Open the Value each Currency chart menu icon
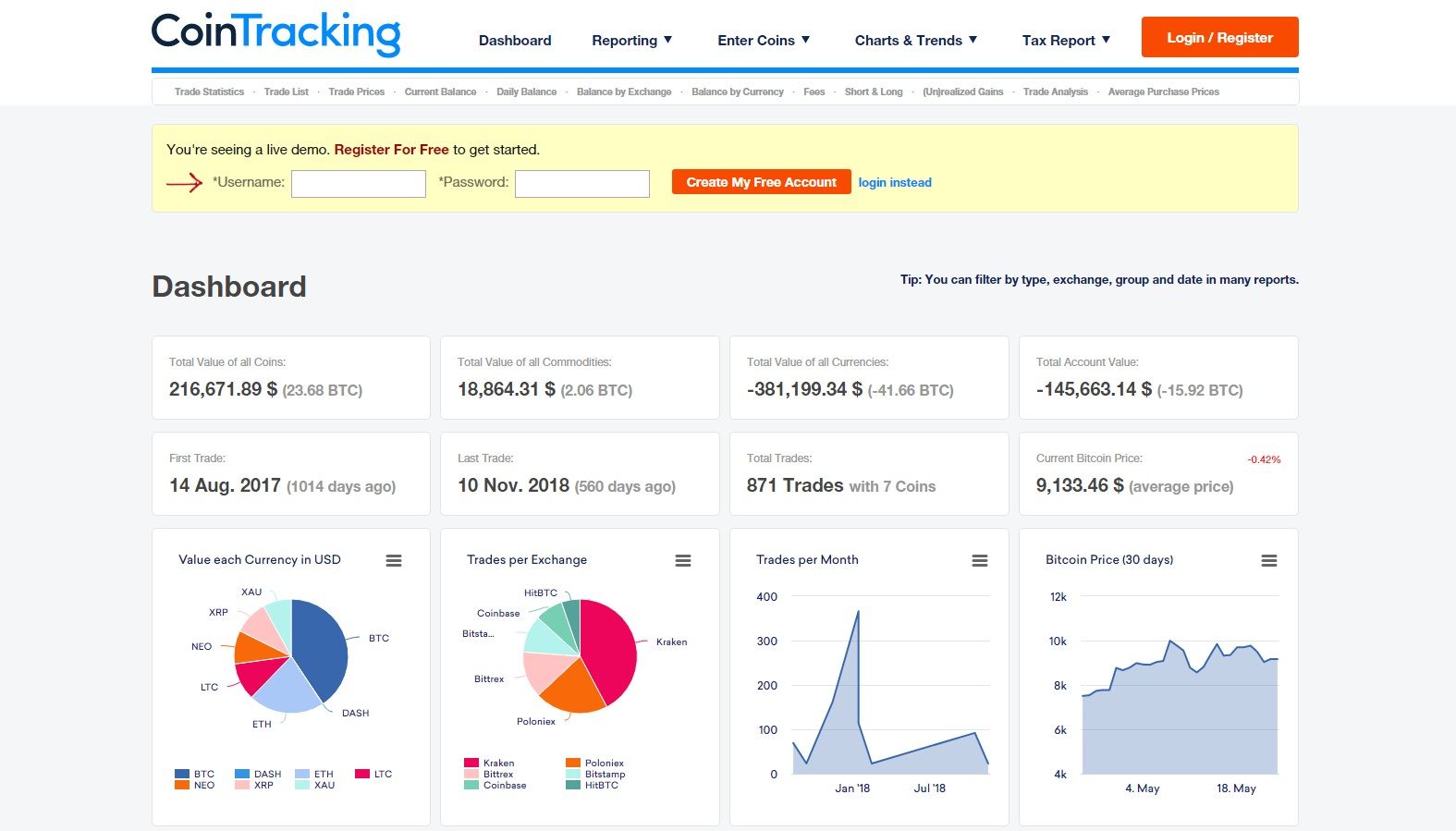This screenshot has height=831, width=1456. (394, 561)
